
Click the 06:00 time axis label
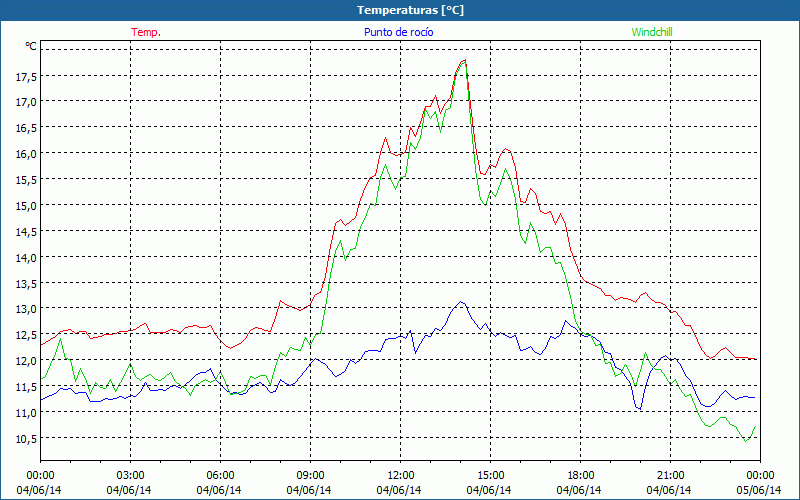(x=221, y=475)
